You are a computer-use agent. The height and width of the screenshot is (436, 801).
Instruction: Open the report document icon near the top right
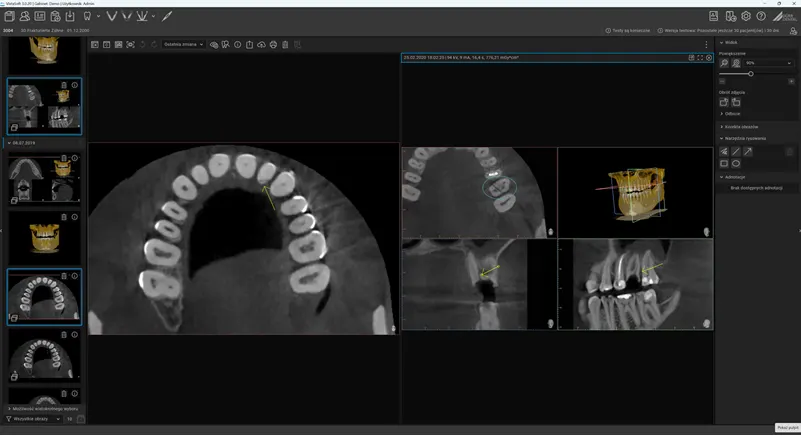click(714, 16)
